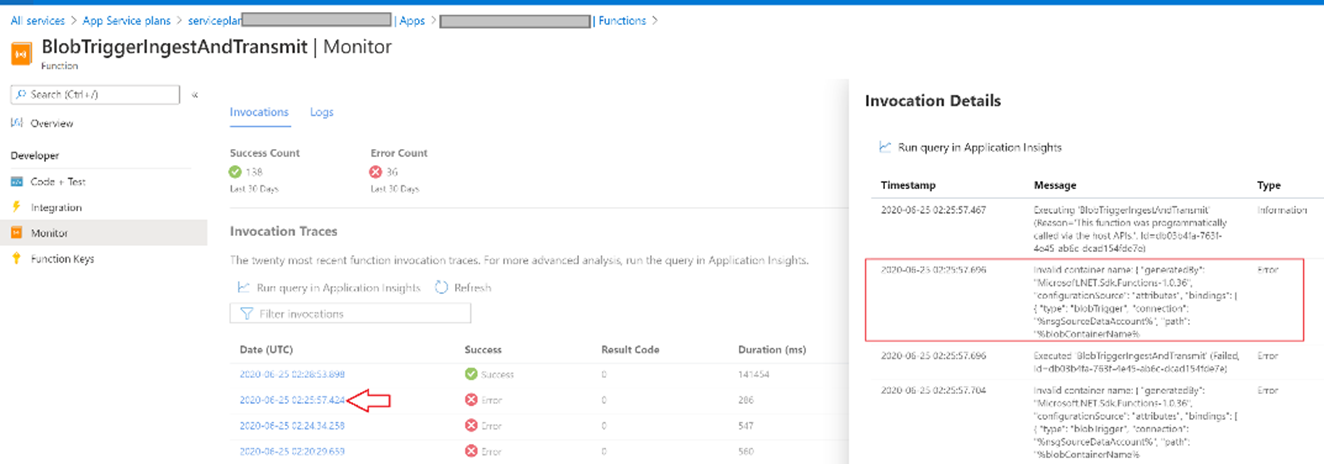The height and width of the screenshot is (464, 1324).
Task: Open invocation dated 2020-06-25 02:28:53.898
Action: (x=292, y=374)
